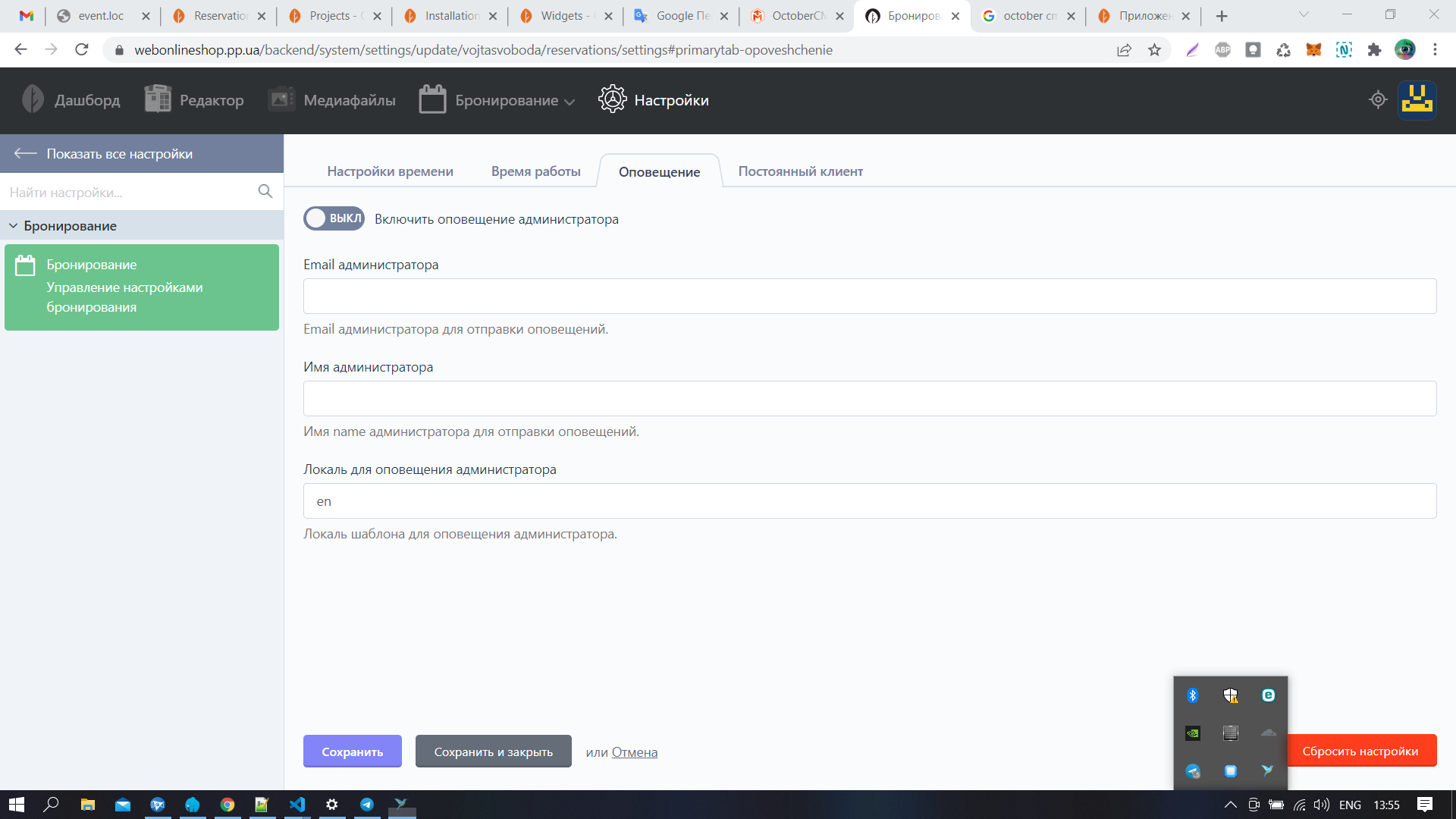The image size is (1456, 819).
Task: Click the back arrow beside Показать все настройки
Action: tap(25, 154)
